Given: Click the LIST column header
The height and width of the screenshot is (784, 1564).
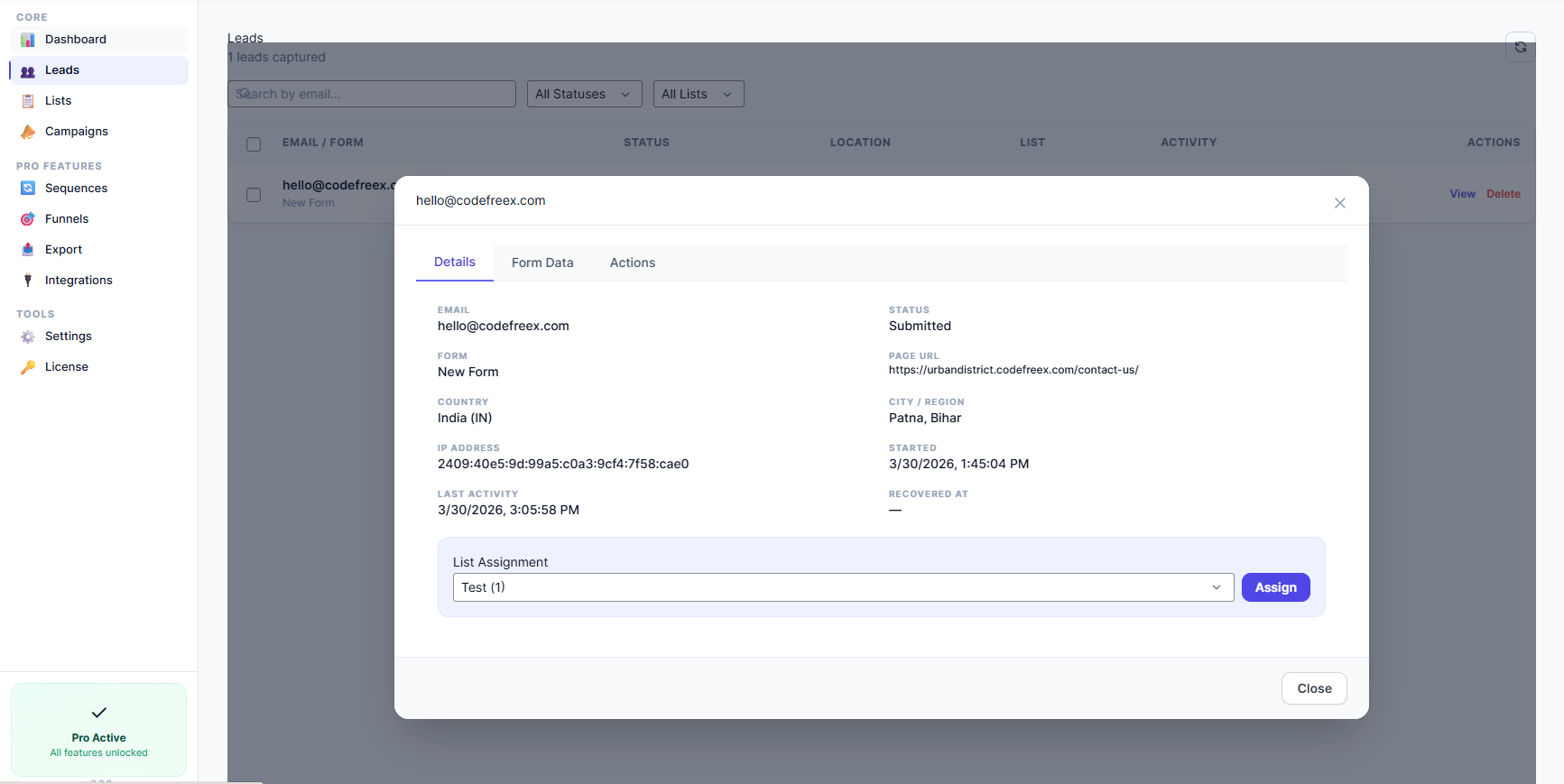Looking at the screenshot, I should pos(1032,143).
